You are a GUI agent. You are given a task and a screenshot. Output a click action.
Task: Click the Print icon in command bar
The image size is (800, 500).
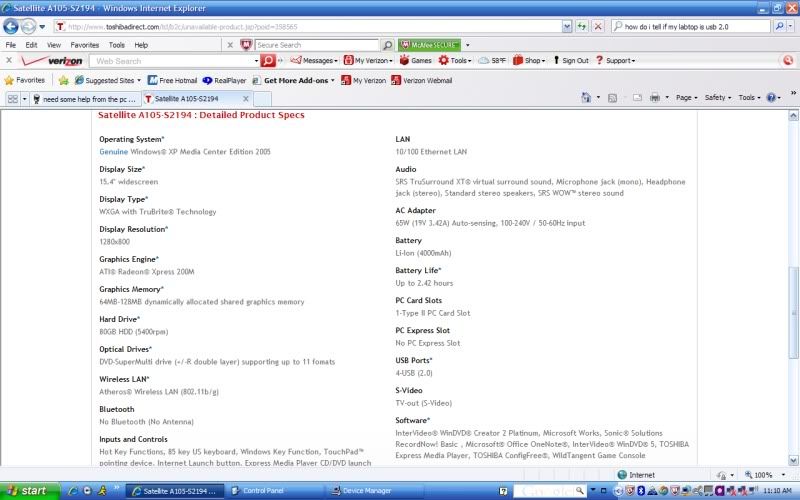[x=654, y=98]
